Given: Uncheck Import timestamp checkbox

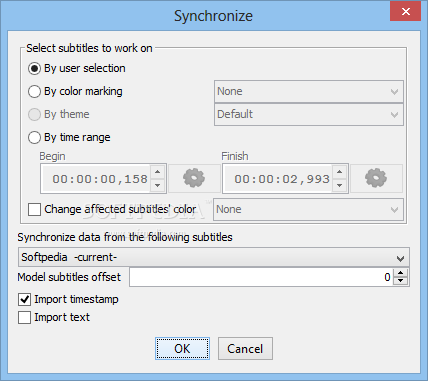Looking at the screenshot, I should (x=25, y=299).
